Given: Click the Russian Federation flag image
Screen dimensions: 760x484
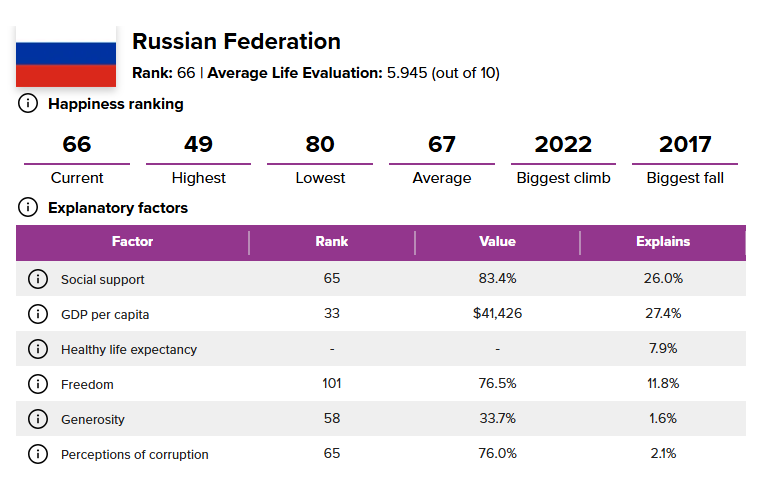Looking at the screenshot, I should 66,57.
